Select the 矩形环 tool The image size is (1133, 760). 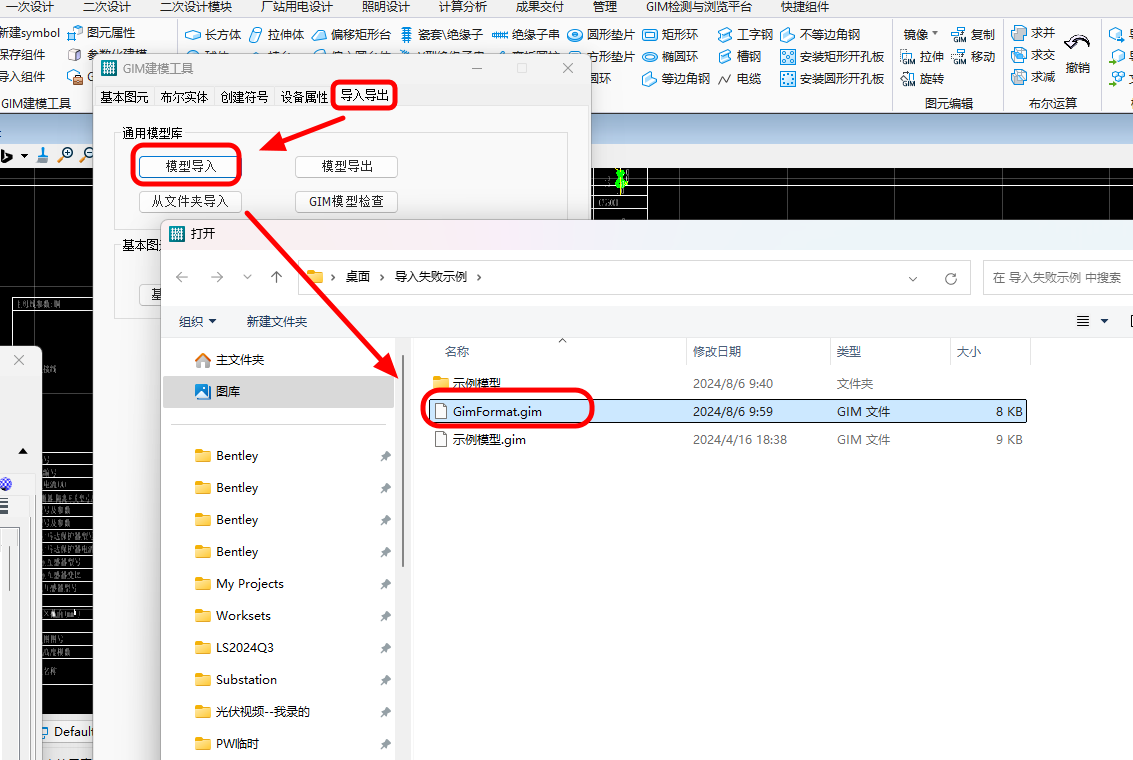tap(670, 35)
